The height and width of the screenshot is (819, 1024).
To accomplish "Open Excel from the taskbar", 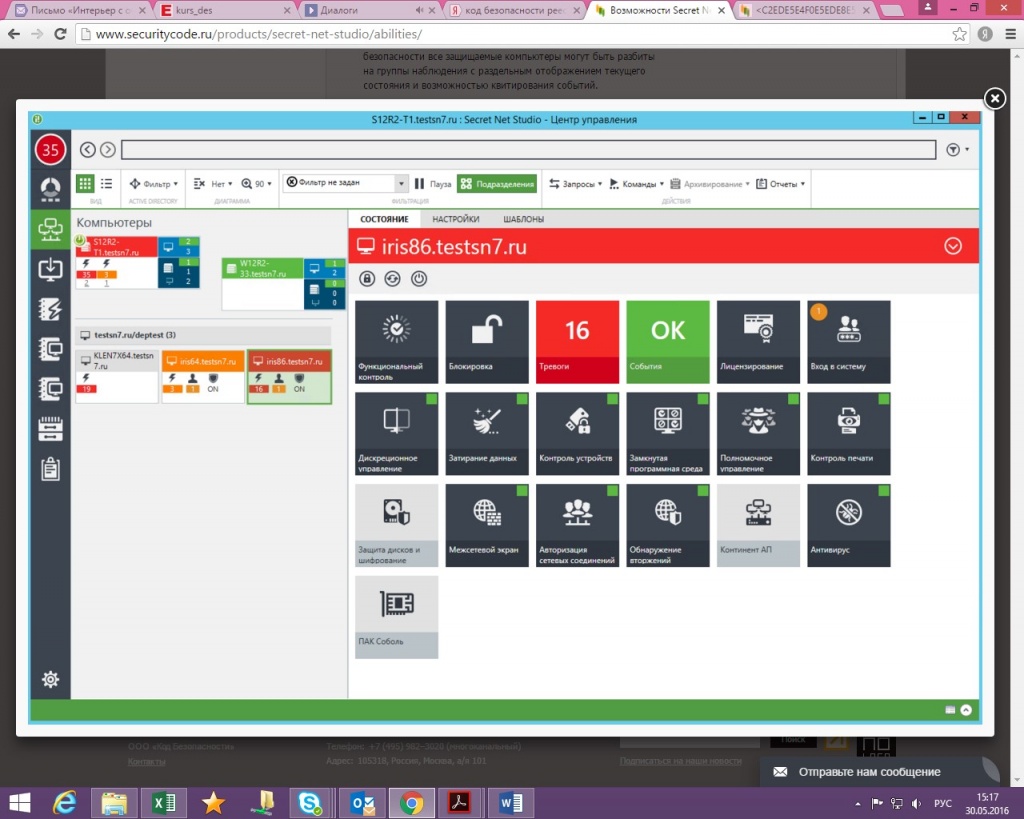I will pyautogui.click(x=164, y=803).
